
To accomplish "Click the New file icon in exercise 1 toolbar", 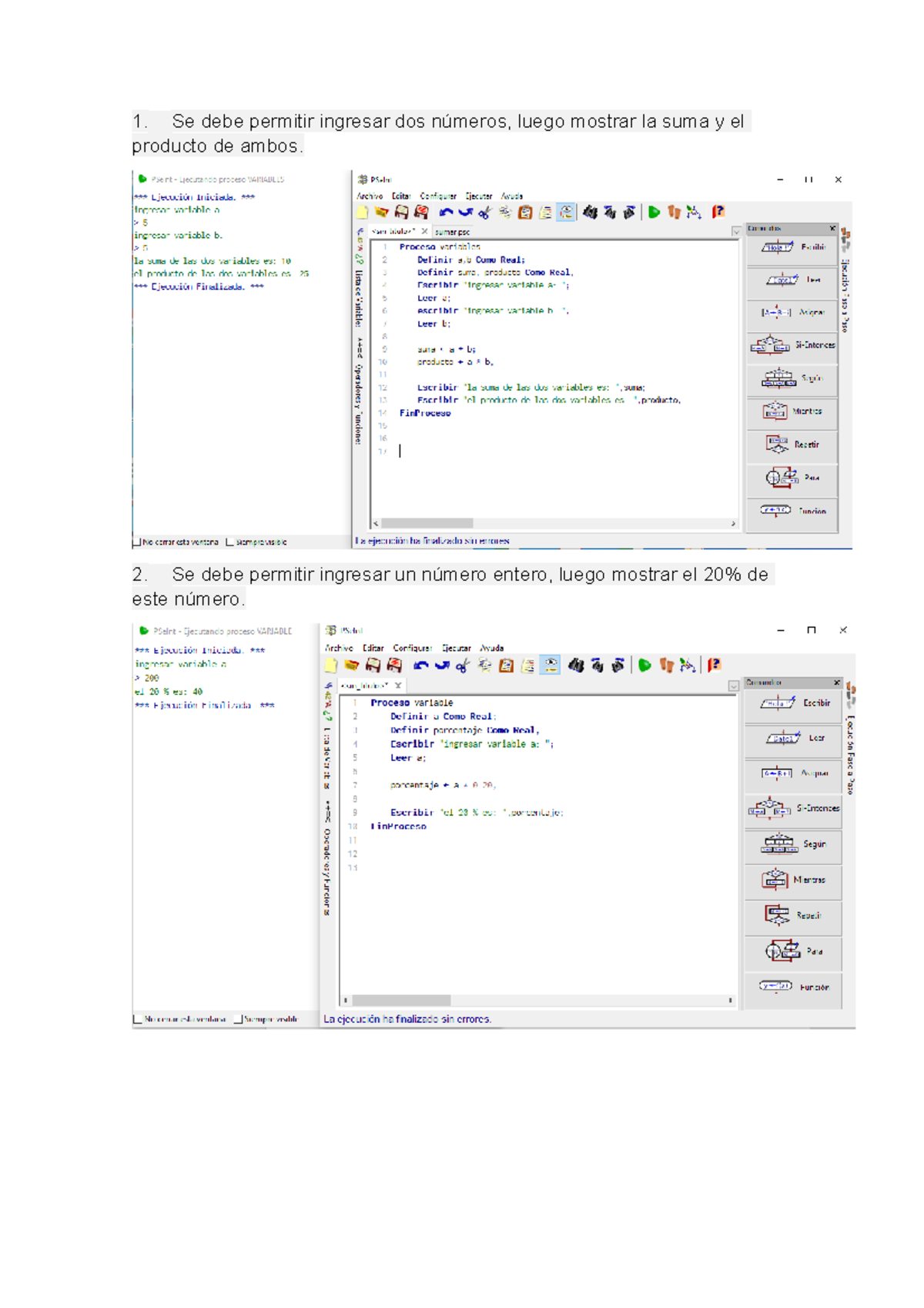I will 363,213.
